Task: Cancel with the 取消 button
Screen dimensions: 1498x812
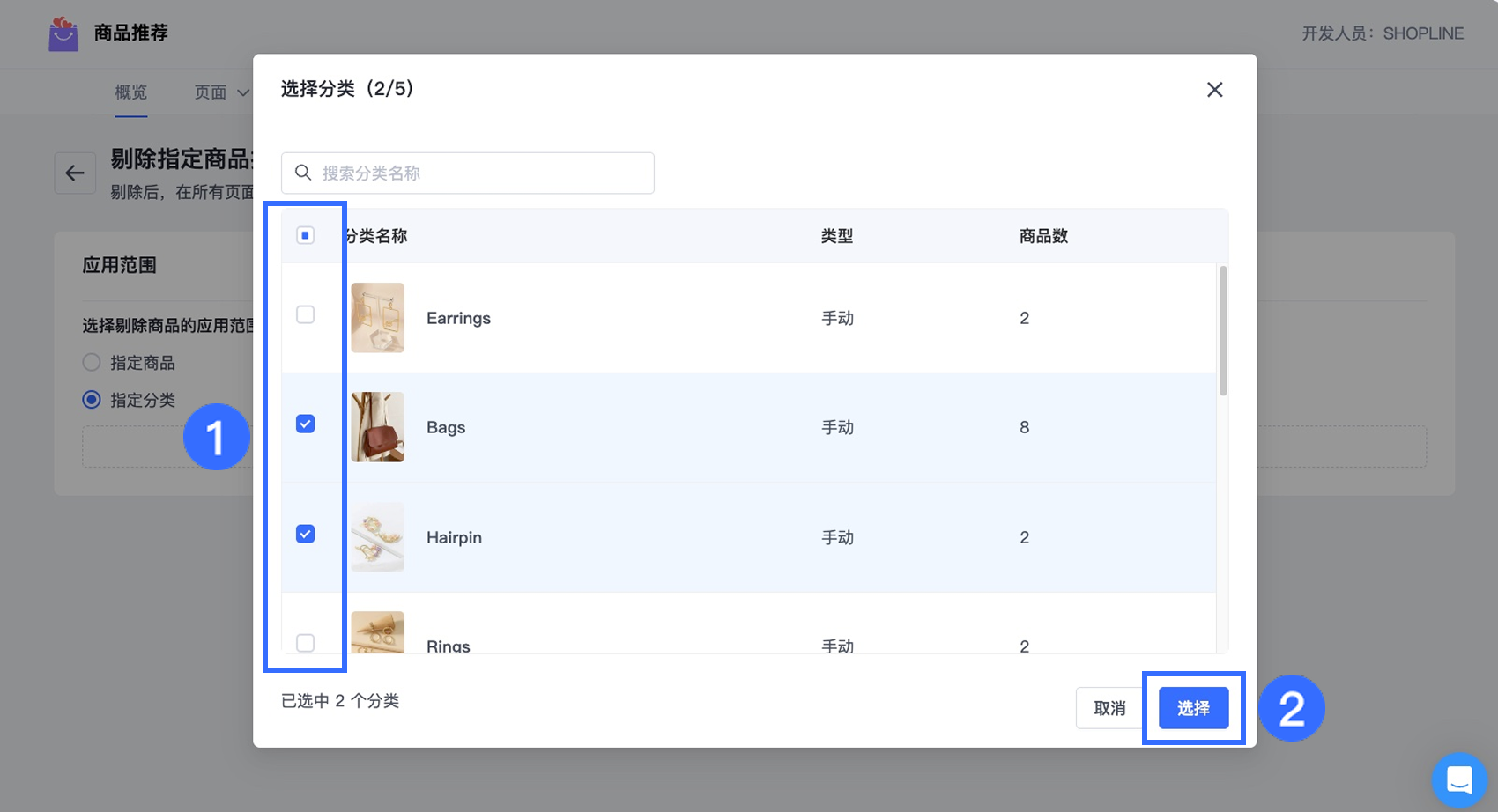Action: click(x=1109, y=708)
